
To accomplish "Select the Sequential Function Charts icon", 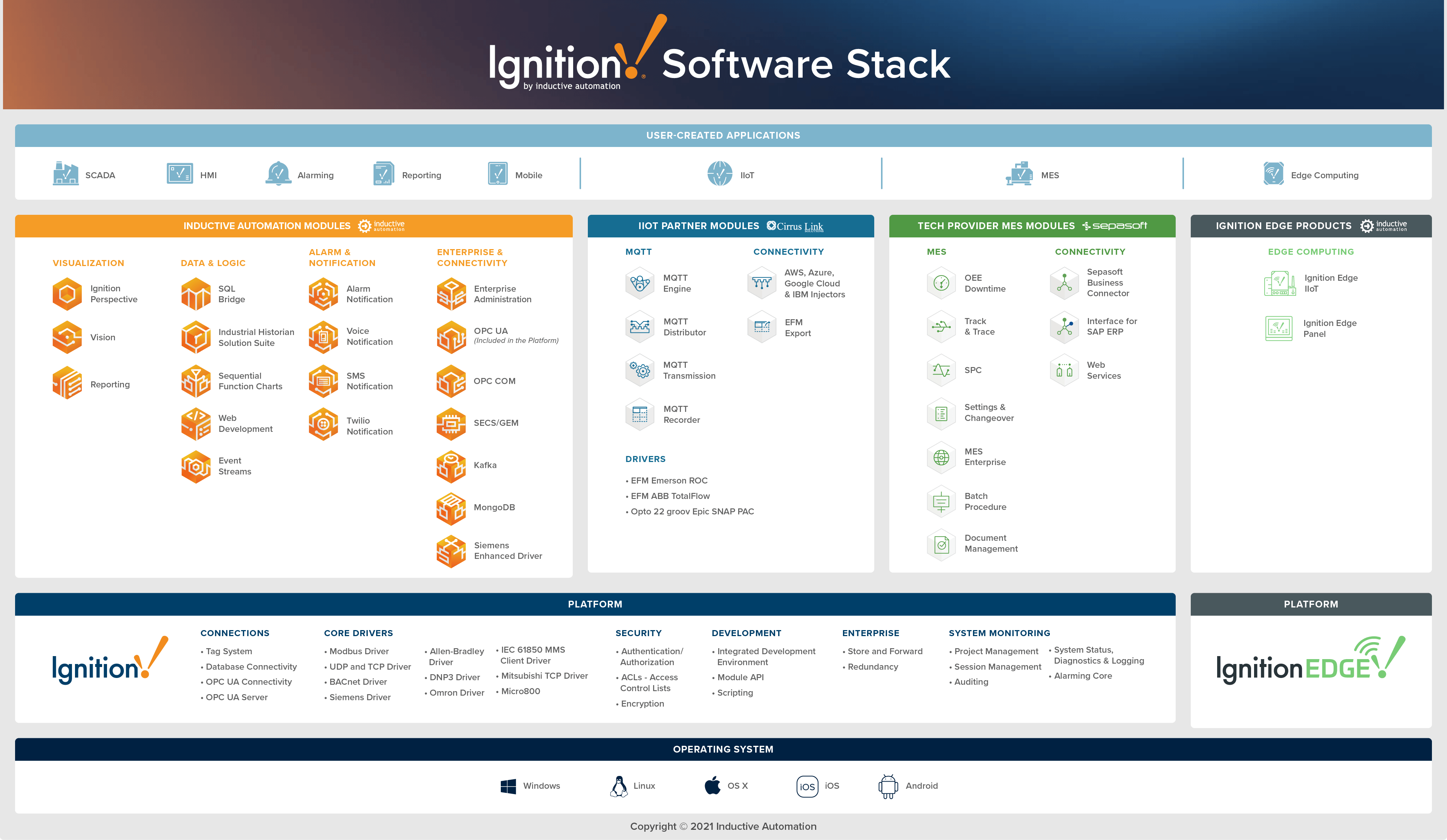I will [x=196, y=381].
